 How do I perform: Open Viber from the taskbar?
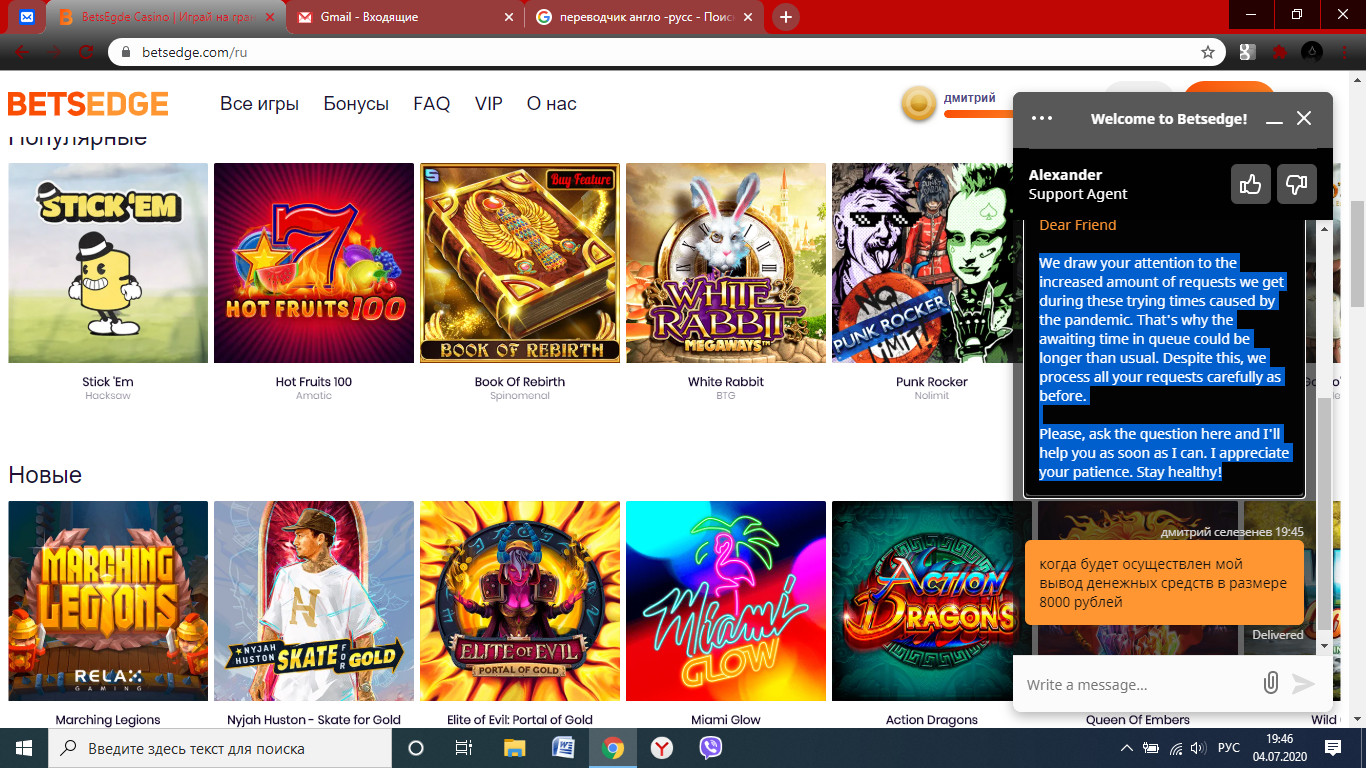pyautogui.click(x=710, y=748)
